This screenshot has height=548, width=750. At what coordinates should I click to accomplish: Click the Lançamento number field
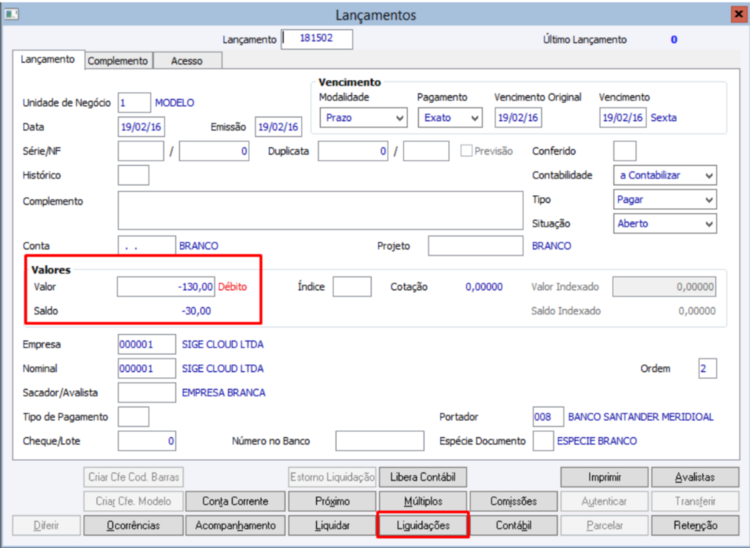317,39
